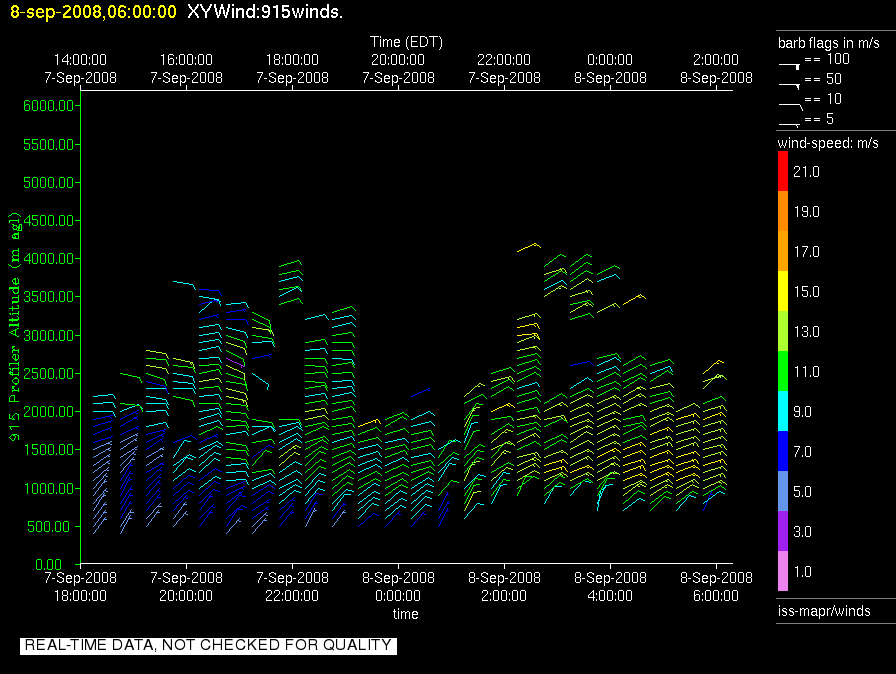Image resolution: width=896 pixels, height=674 pixels.
Task: Click the XYWind:915winds. title
Action: pos(265,12)
